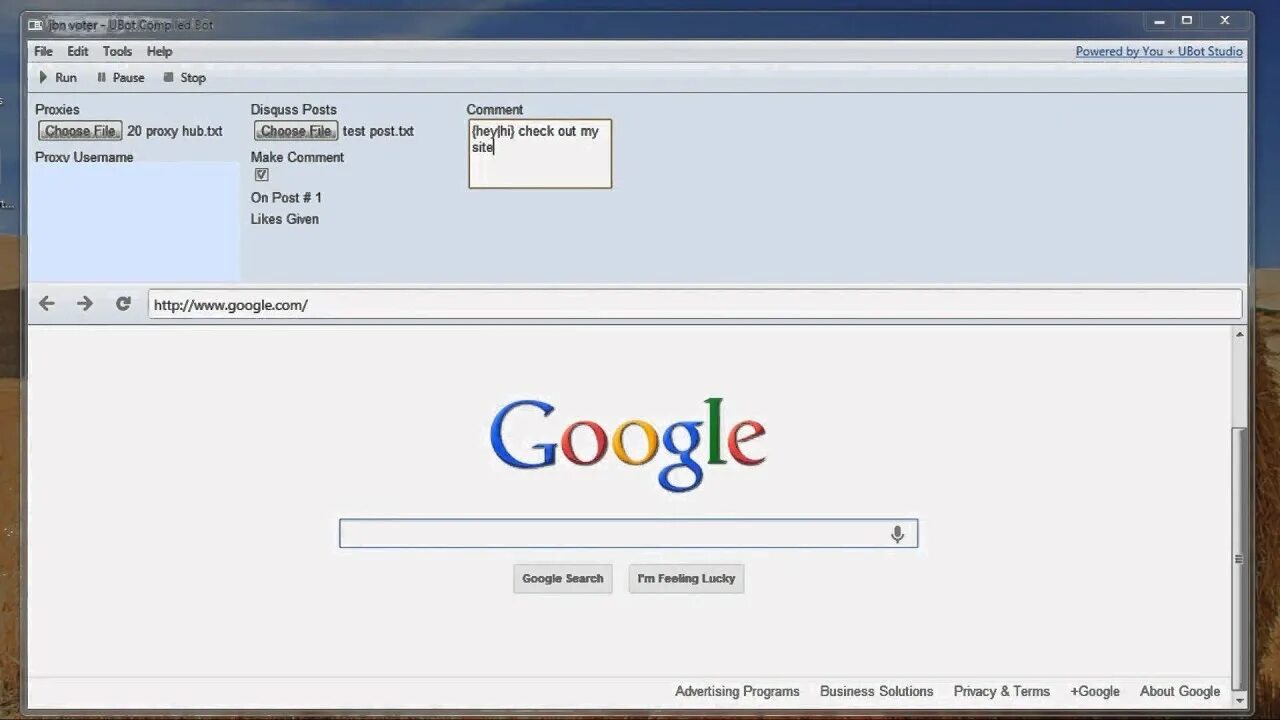
Task: Select the '20 proxy hub.txt' filename text
Action: coord(175,131)
